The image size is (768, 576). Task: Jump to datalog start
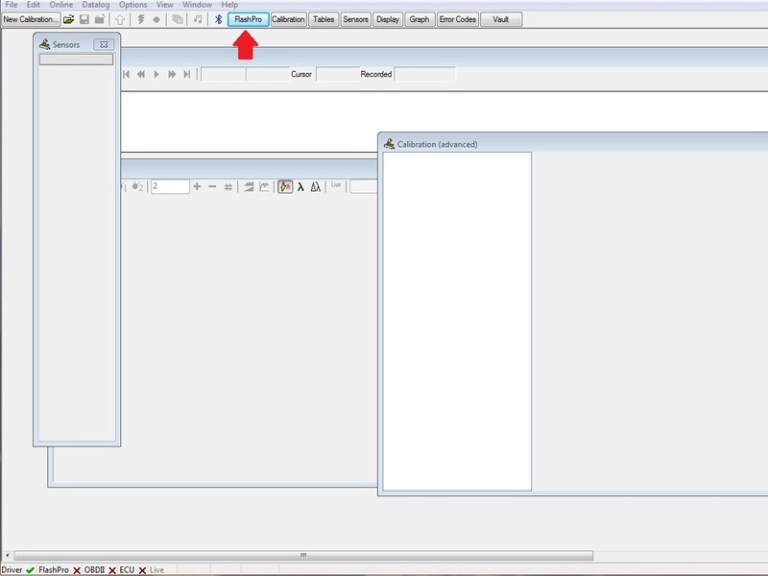126,74
